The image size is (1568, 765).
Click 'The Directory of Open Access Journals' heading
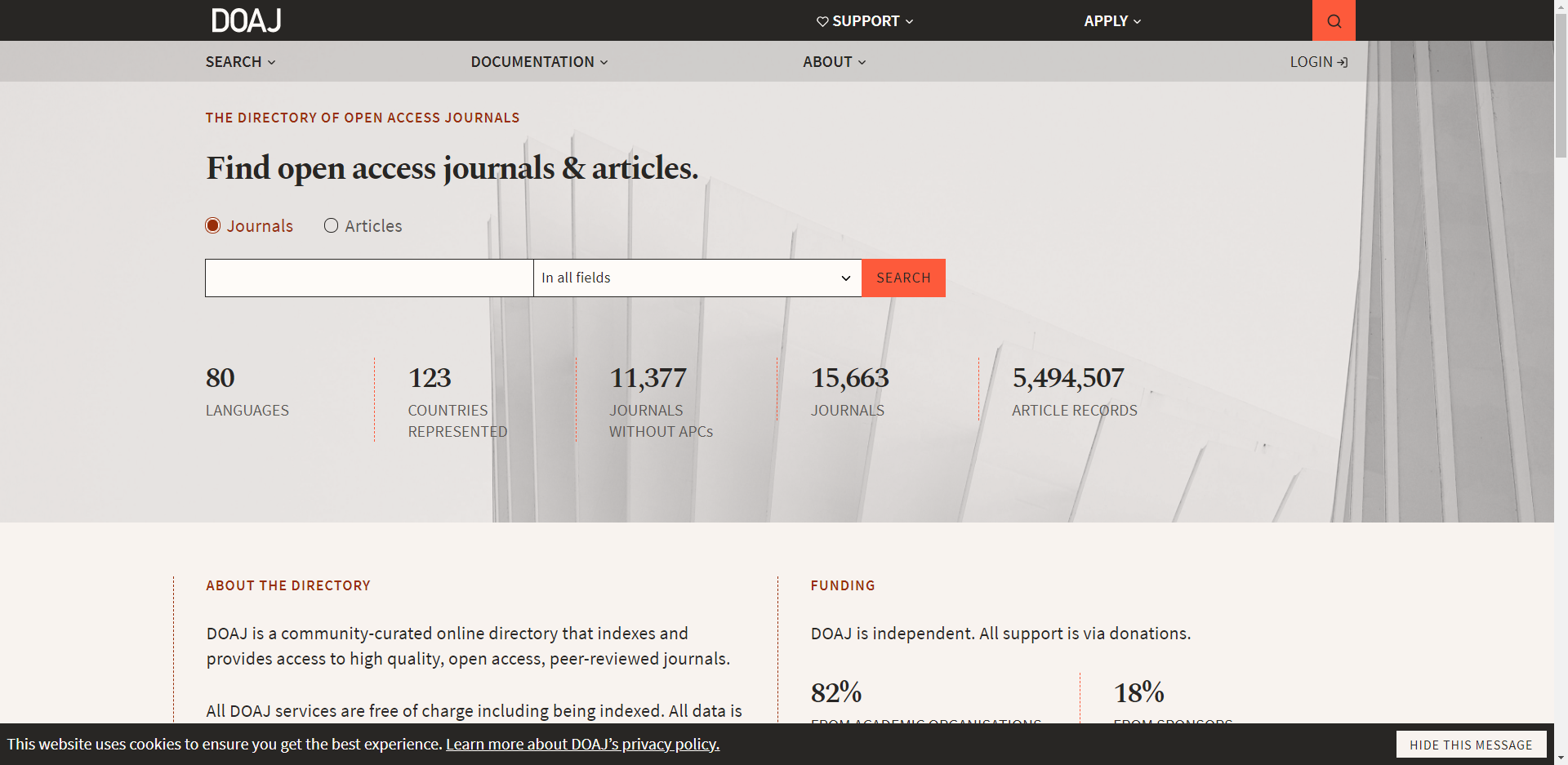pyautogui.click(x=363, y=118)
